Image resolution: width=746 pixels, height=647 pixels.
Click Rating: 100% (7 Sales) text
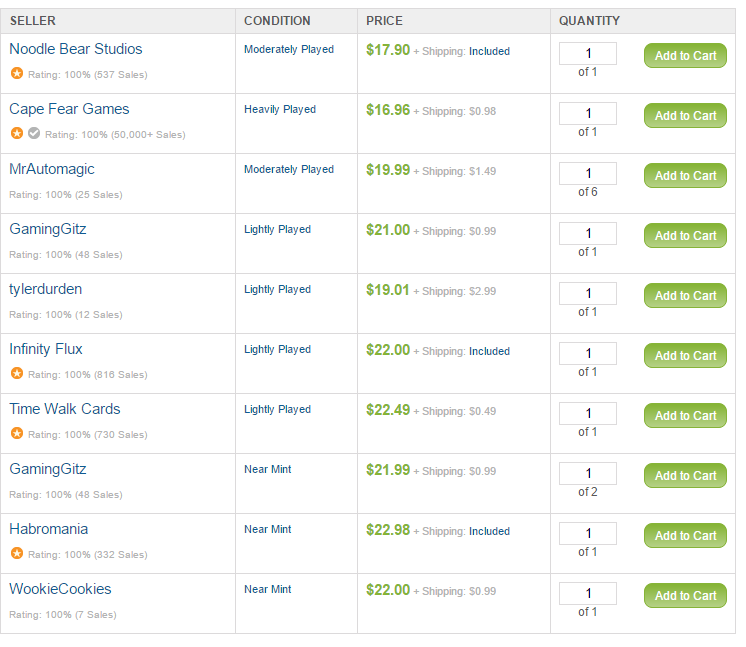[x=63, y=614]
